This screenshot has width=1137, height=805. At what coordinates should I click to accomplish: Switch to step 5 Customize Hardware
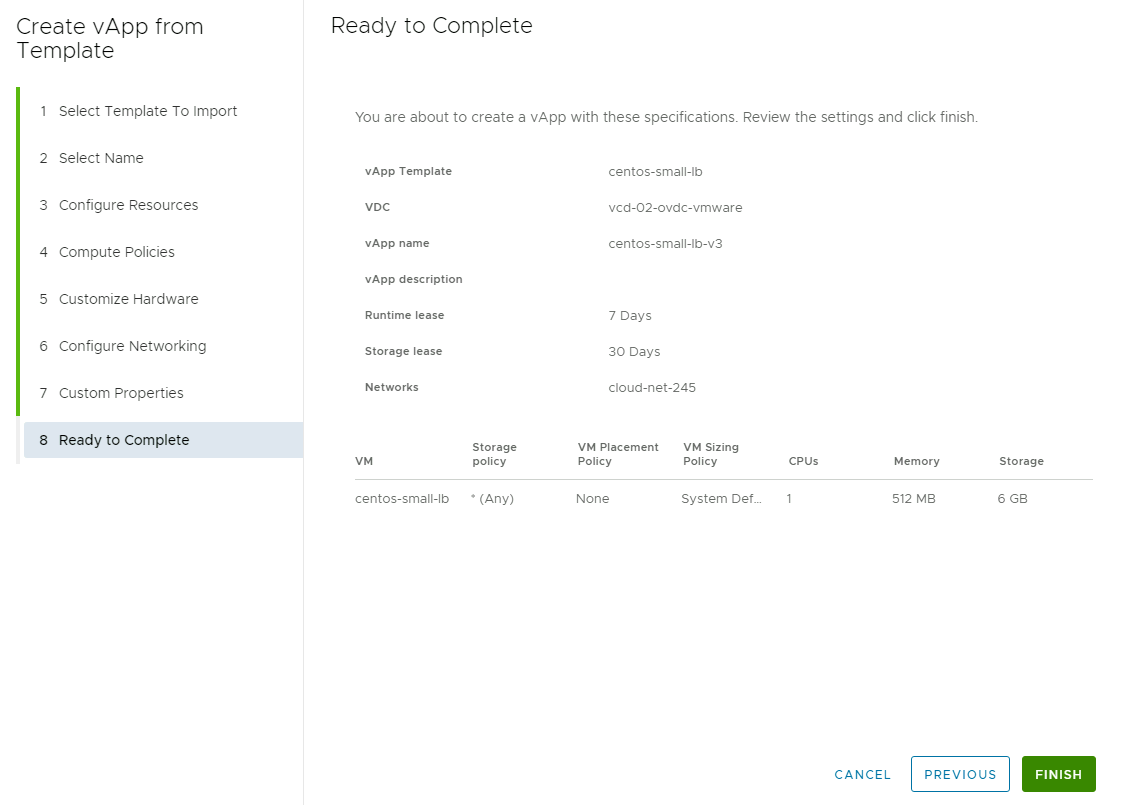(128, 299)
